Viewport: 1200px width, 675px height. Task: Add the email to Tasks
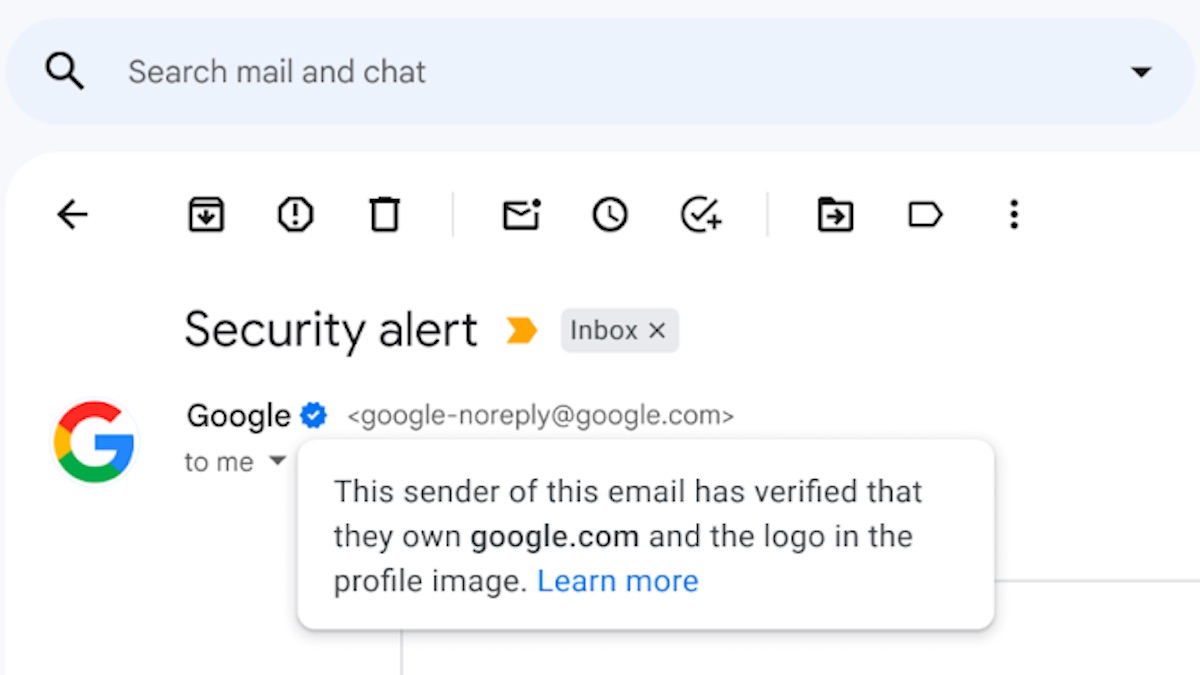pyautogui.click(x=700, y=214)
